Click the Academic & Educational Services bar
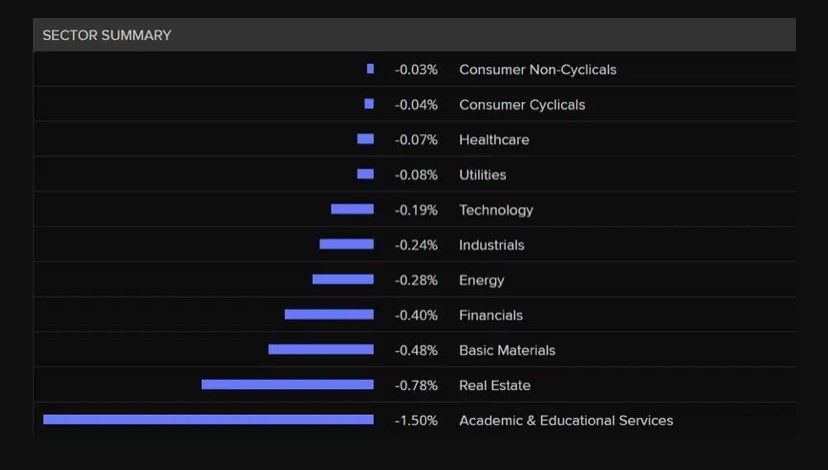 coord(208,420)
